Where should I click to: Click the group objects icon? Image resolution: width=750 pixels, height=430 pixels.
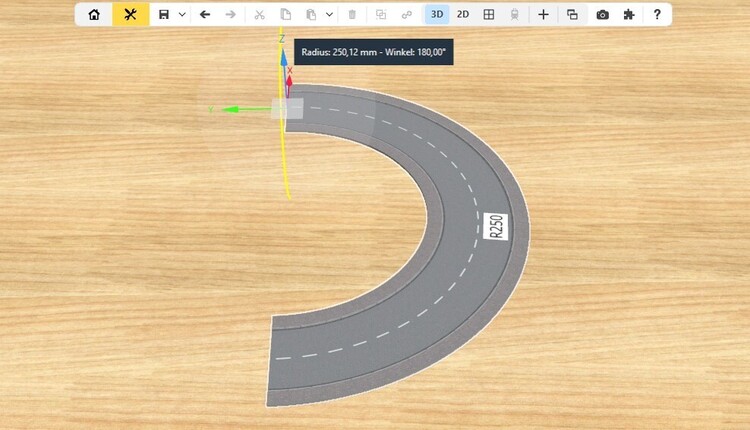coord(381,15)
